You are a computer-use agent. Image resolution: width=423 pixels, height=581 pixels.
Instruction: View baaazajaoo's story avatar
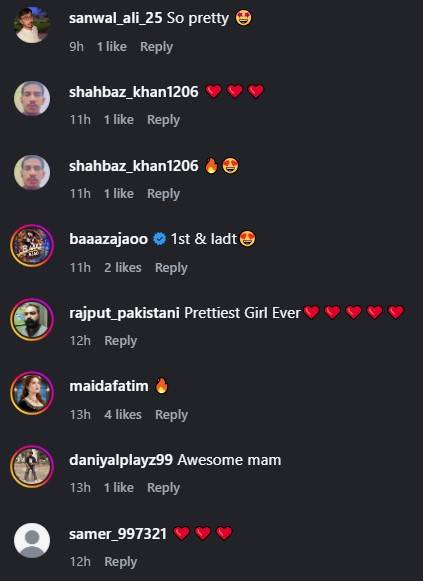point(32,246)
